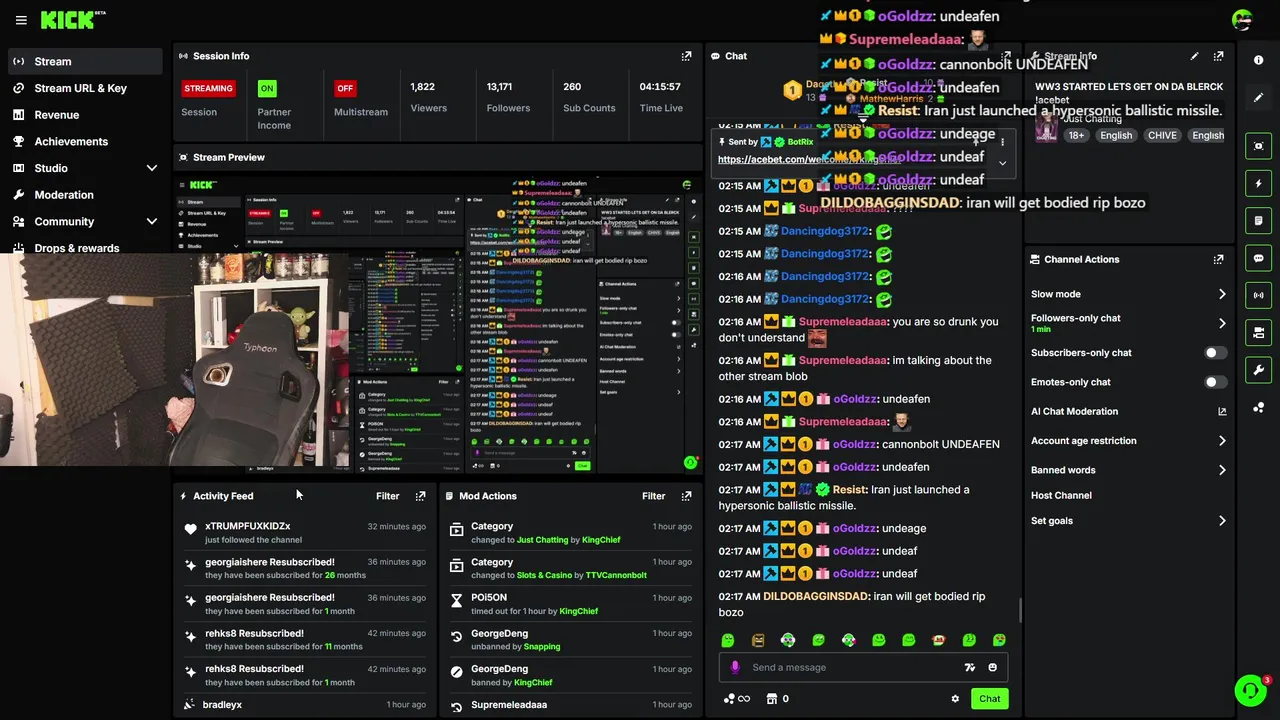
Task: Click the pencil edit-layout icon in right sidebar
Action: point(1258,97)
